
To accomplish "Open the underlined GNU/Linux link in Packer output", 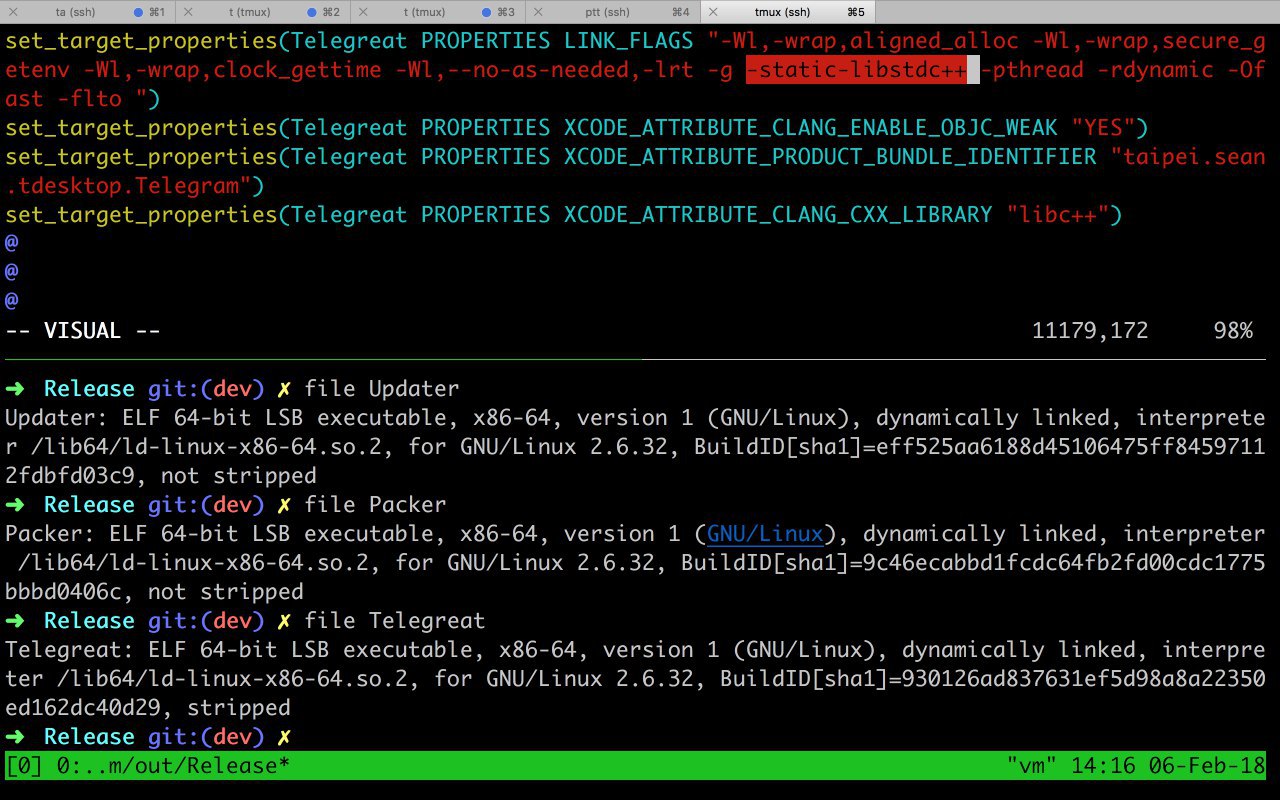I will click(x=765, y=534).
